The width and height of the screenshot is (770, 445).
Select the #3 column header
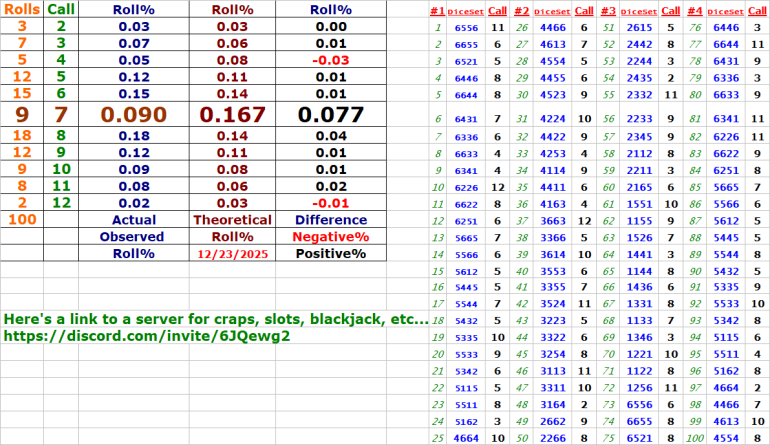point(607,9)
